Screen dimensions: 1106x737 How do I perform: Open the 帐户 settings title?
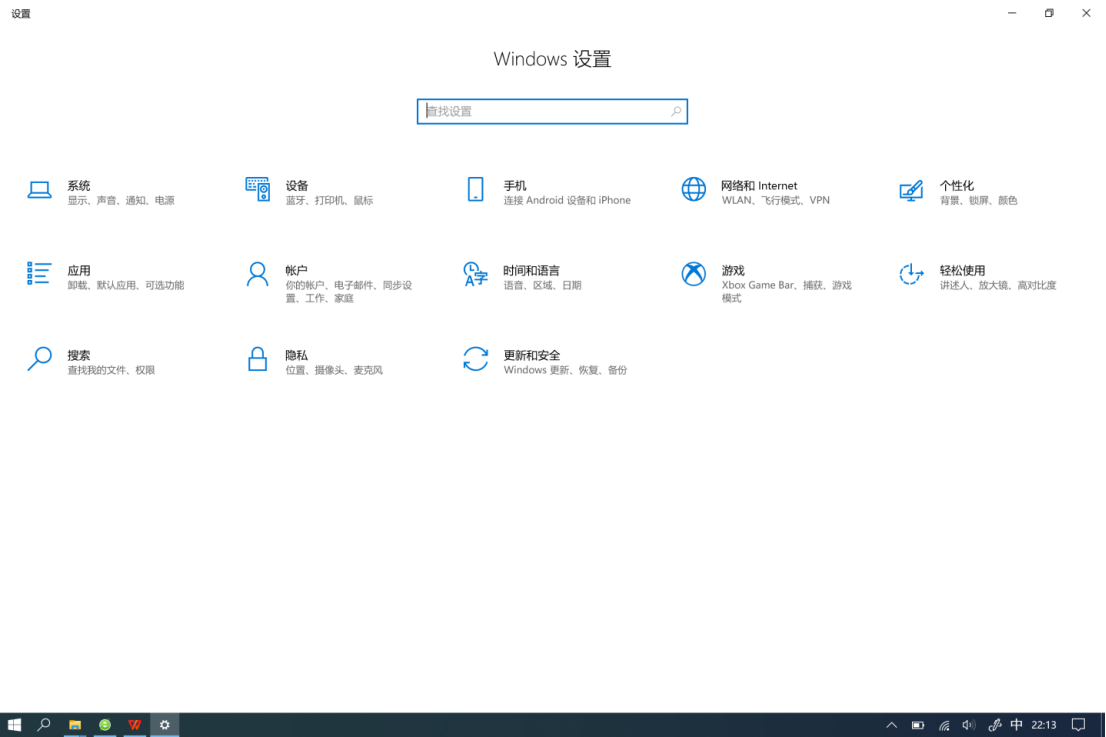296,270
